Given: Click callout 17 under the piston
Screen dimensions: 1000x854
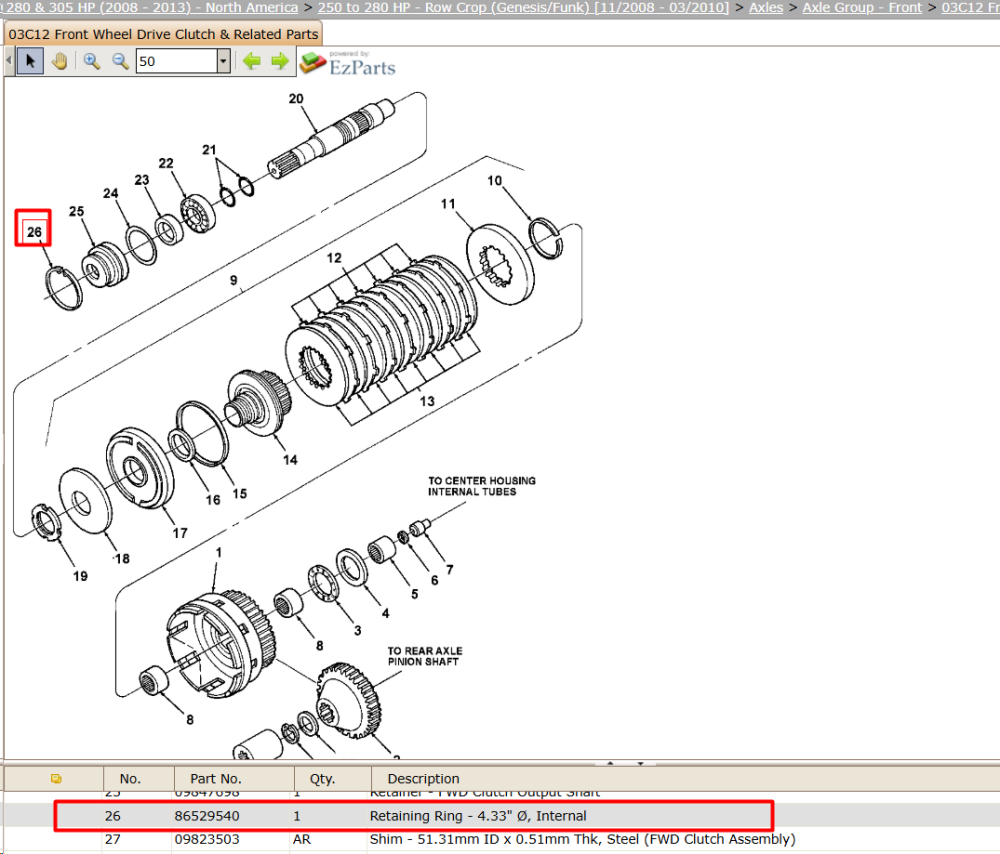Looking at the screenshot, I should [180, 533].
